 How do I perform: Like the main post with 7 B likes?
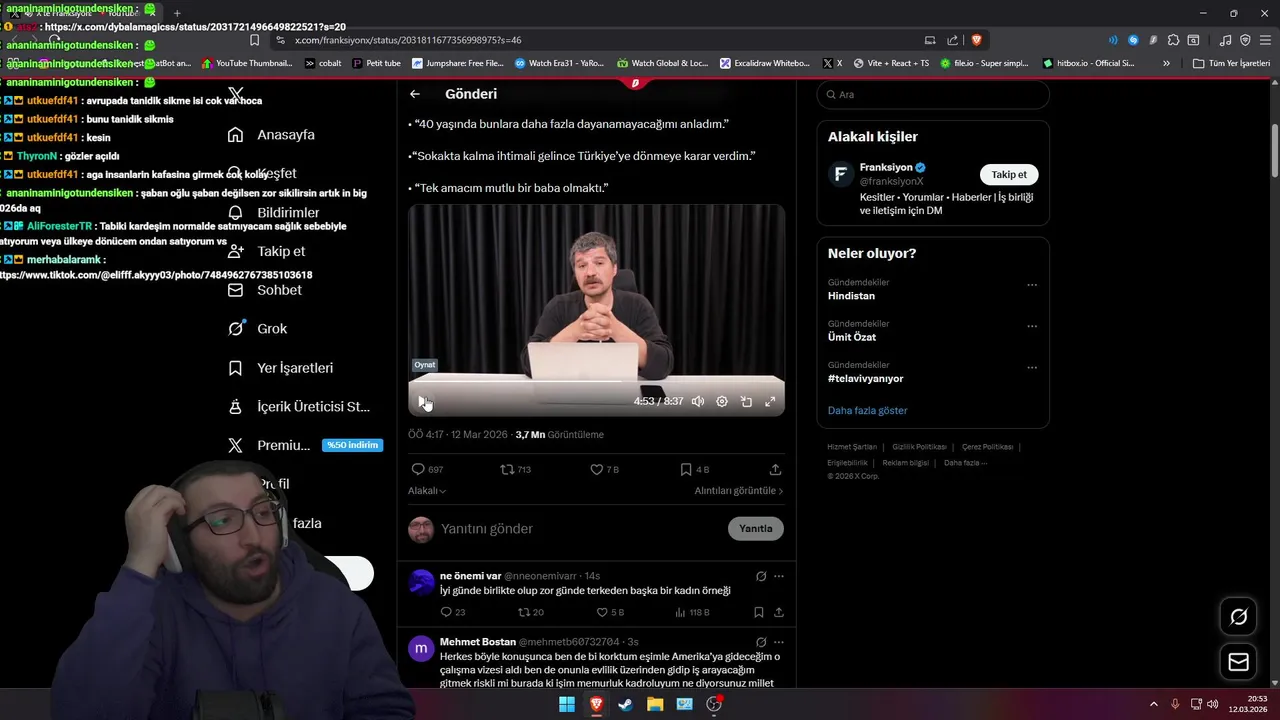[x=604, y=469]
